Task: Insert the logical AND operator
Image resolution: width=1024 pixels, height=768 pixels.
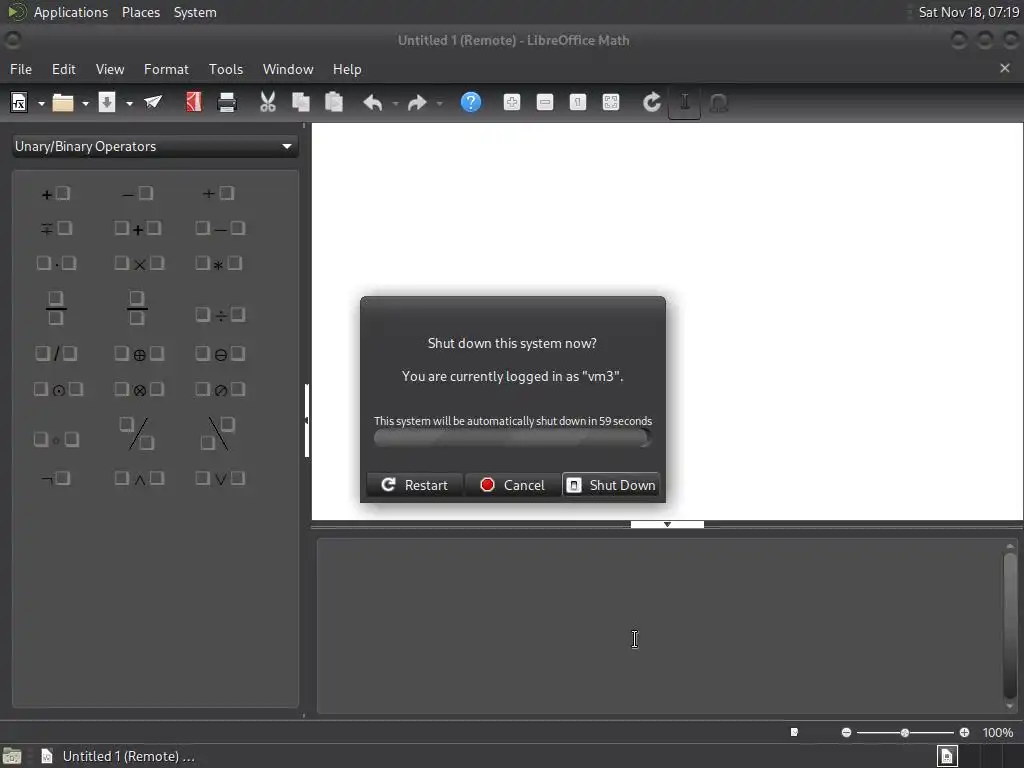Action: [138, 479]
